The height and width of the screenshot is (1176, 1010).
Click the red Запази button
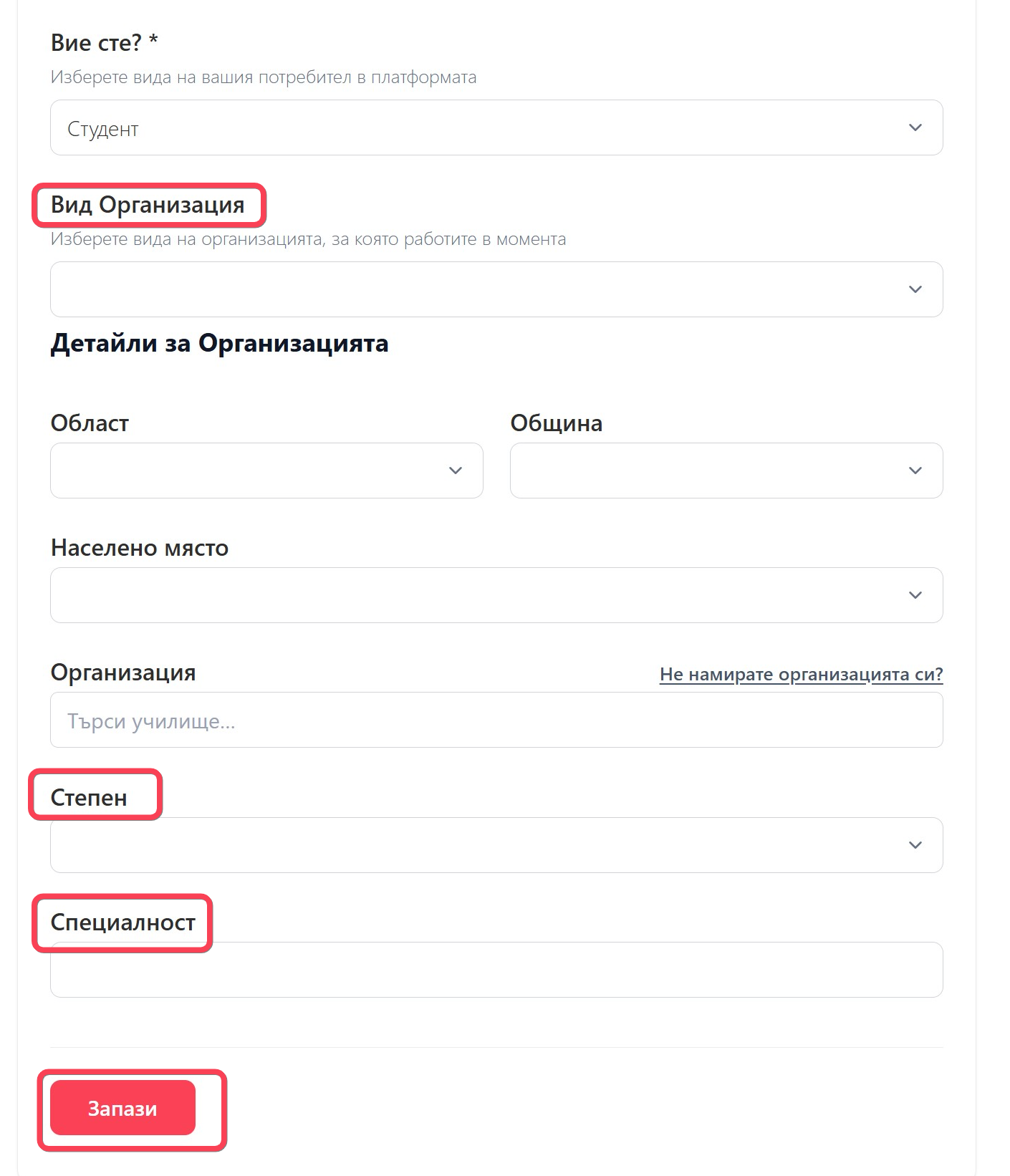click(122, 1108)
